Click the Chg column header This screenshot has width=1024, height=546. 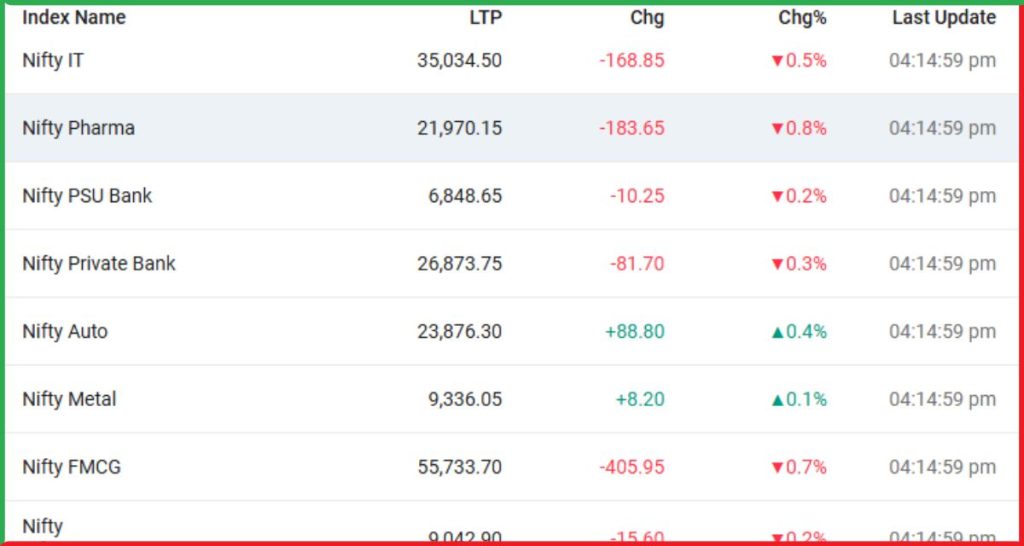pyautogui.click(x=647, y=18)
